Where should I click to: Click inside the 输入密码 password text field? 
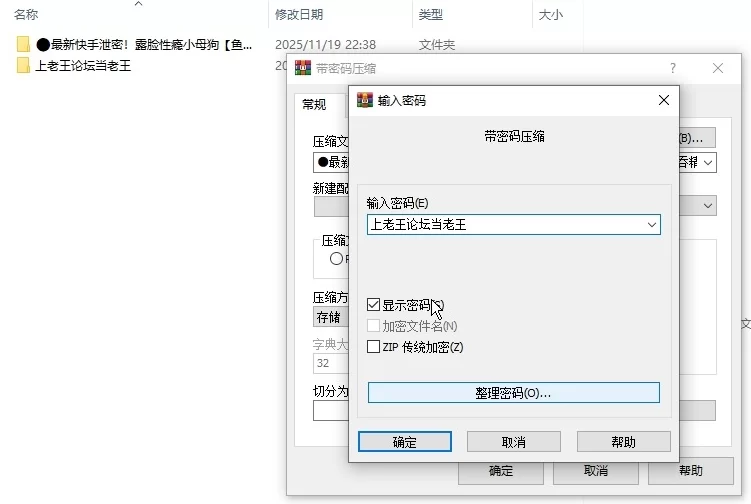pyautogui.click(x=505, y=225)
